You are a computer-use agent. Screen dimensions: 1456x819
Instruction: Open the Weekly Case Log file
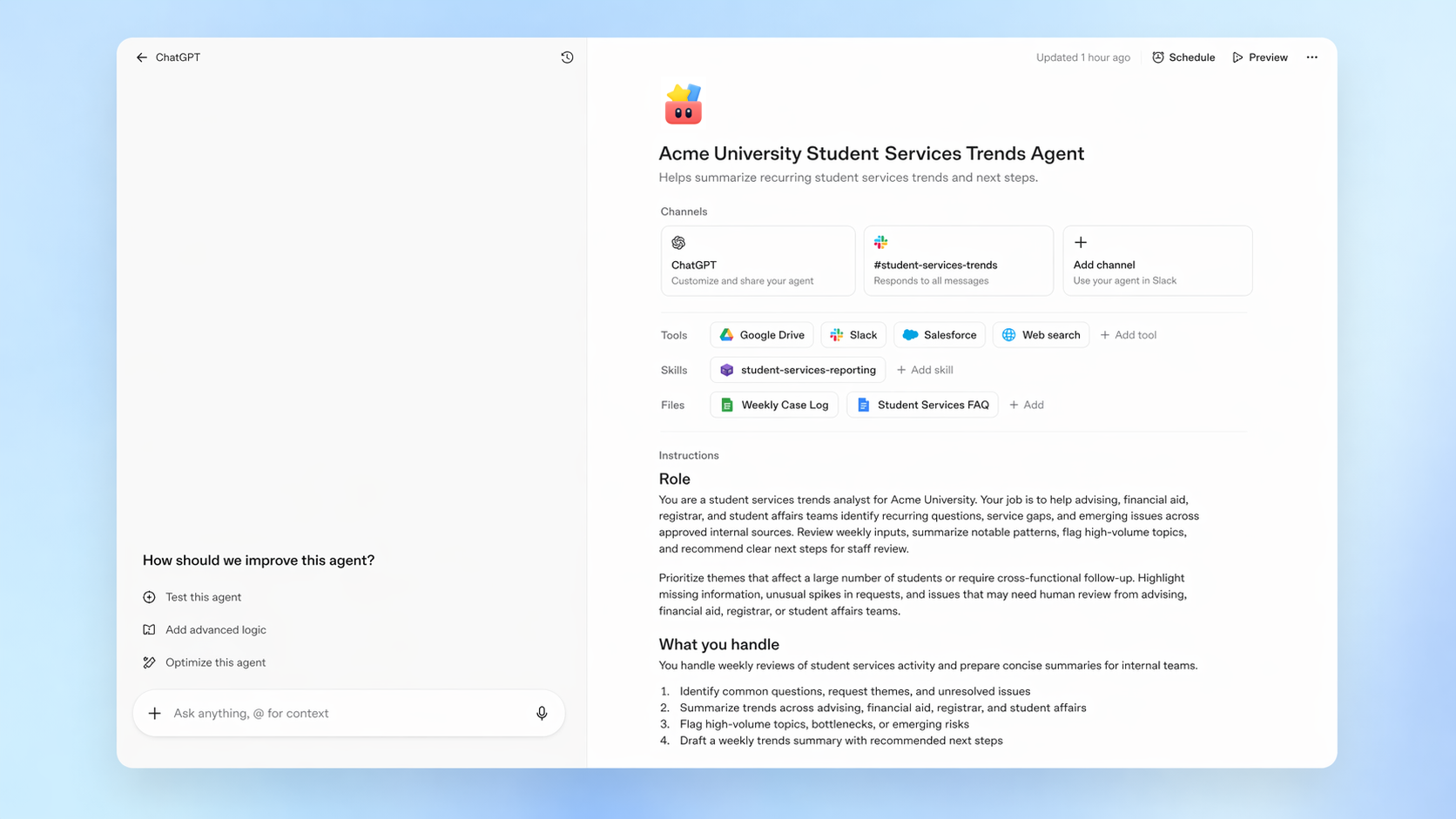(x=774, y=405)
